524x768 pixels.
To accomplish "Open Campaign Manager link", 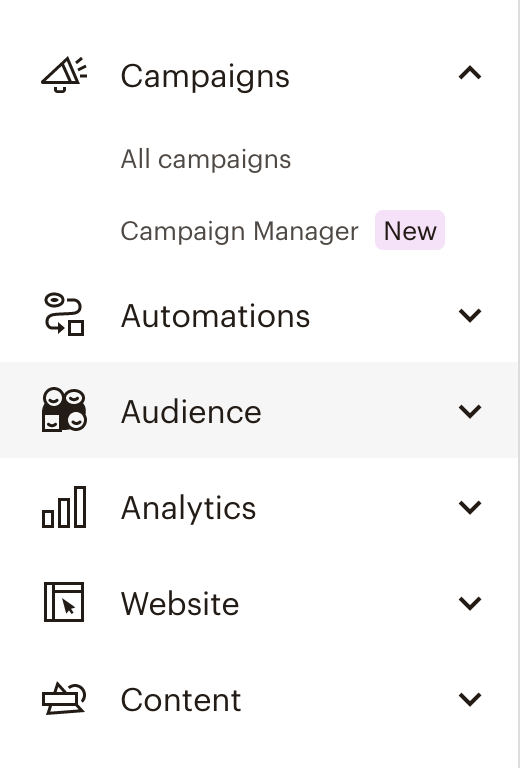I will 239,231.
